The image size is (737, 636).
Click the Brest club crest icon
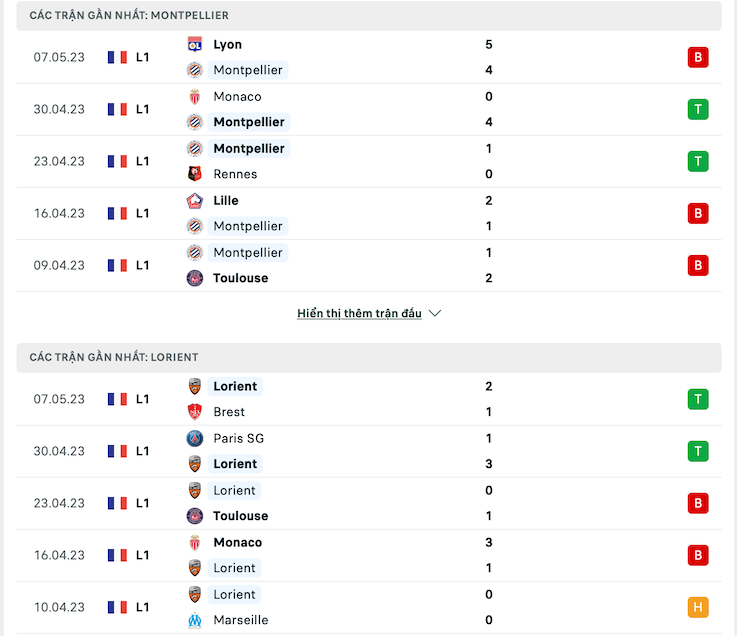click(195, 412)
